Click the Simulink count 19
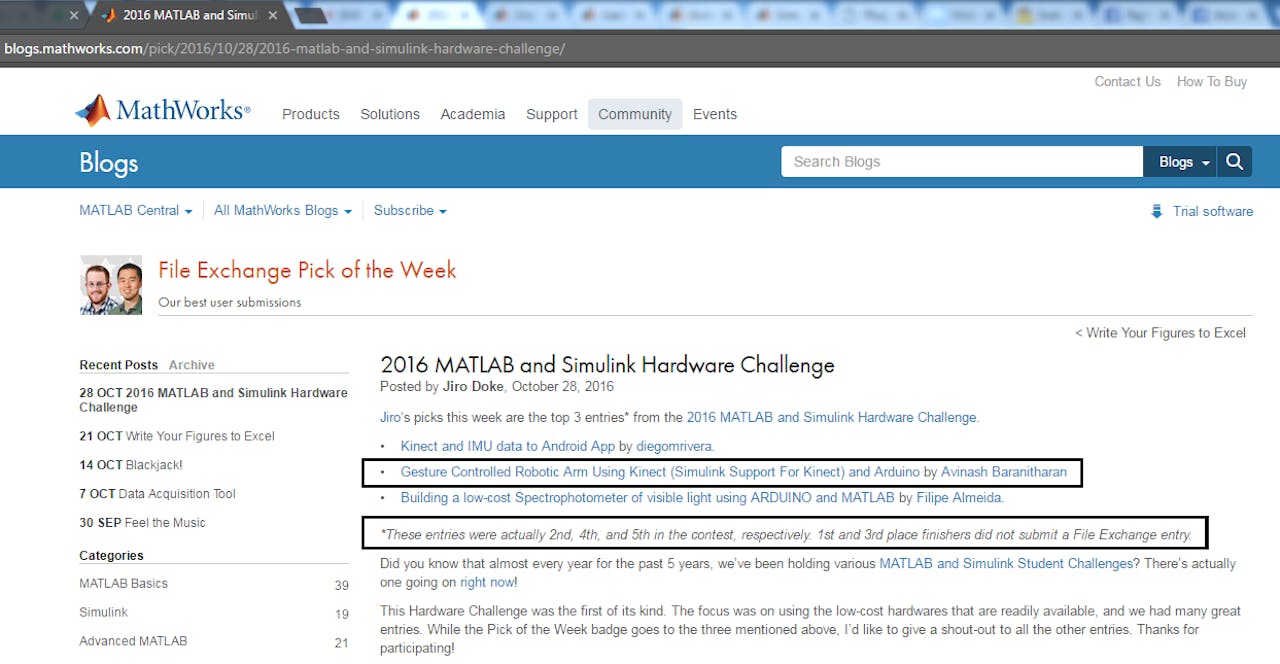This screenshot has height=664, width=1280. pos(342,614)
